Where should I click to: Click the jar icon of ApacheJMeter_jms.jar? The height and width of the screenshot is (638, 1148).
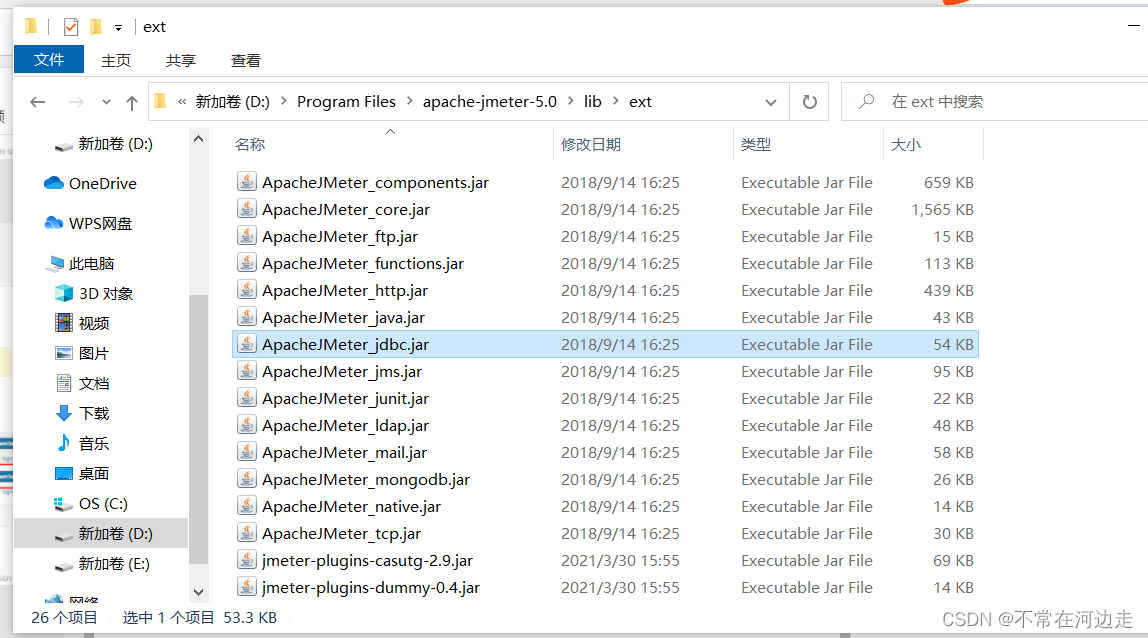tap(247, 371)
